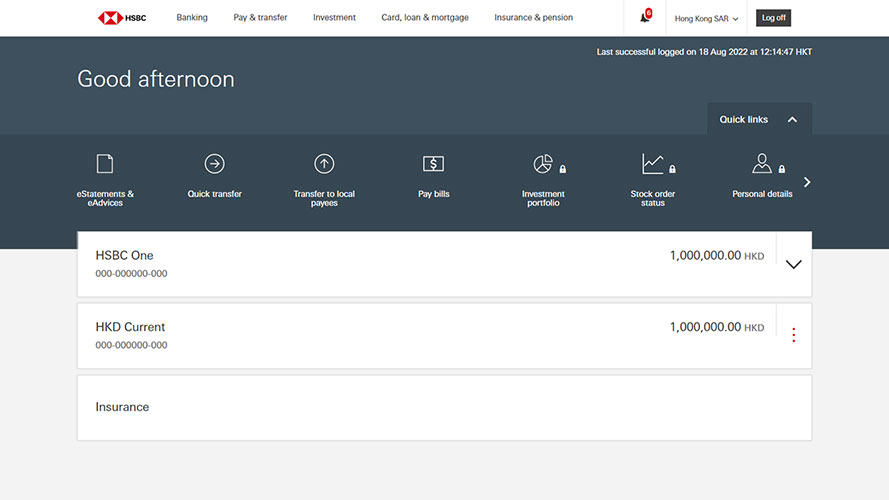
Task: Click the Log off button
Action: coord(773,18)
